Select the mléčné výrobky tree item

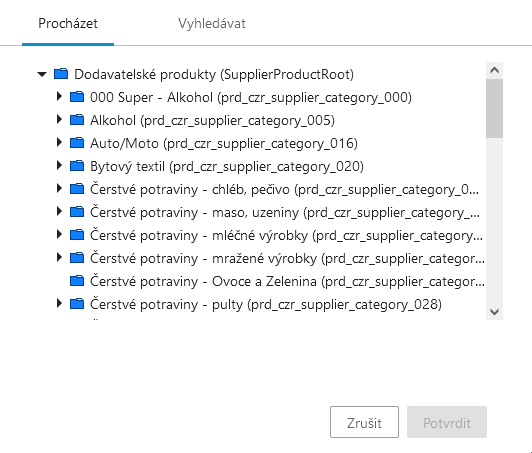(x=286, y=235)
